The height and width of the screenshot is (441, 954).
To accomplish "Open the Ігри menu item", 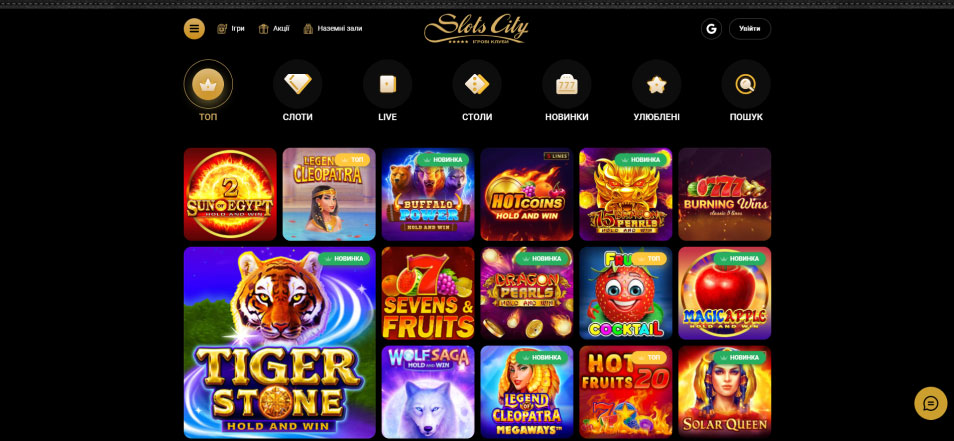I will pyautogui.click(x=231, y=29).
